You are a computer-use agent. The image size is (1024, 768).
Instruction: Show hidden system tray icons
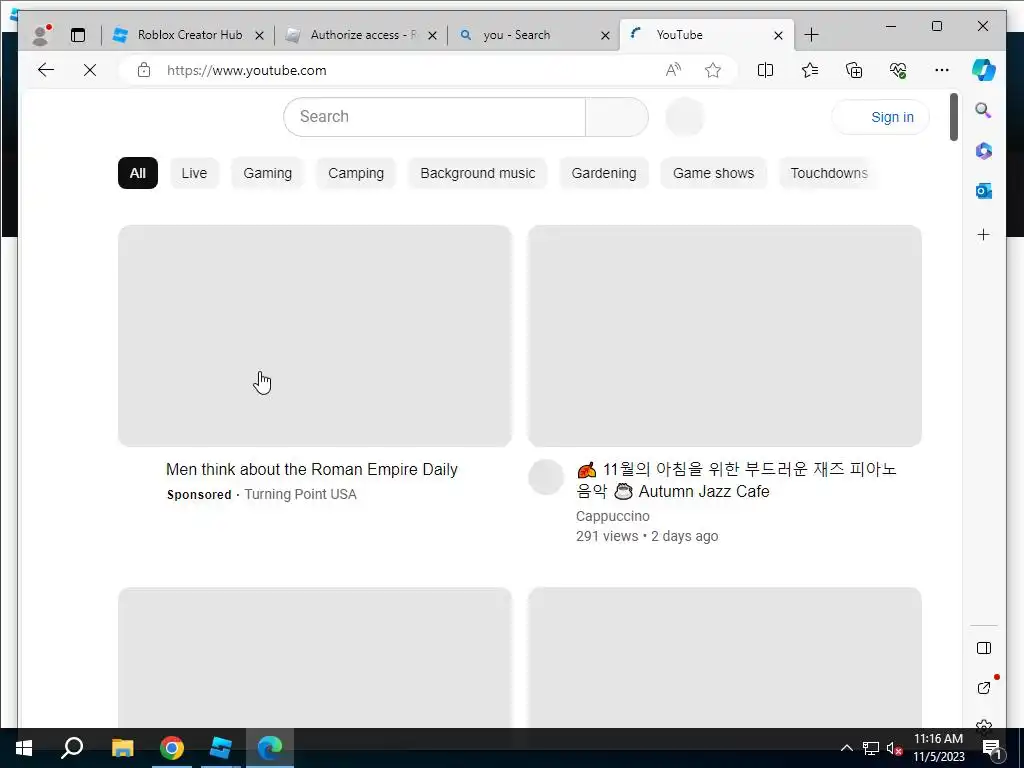[846, 748]
